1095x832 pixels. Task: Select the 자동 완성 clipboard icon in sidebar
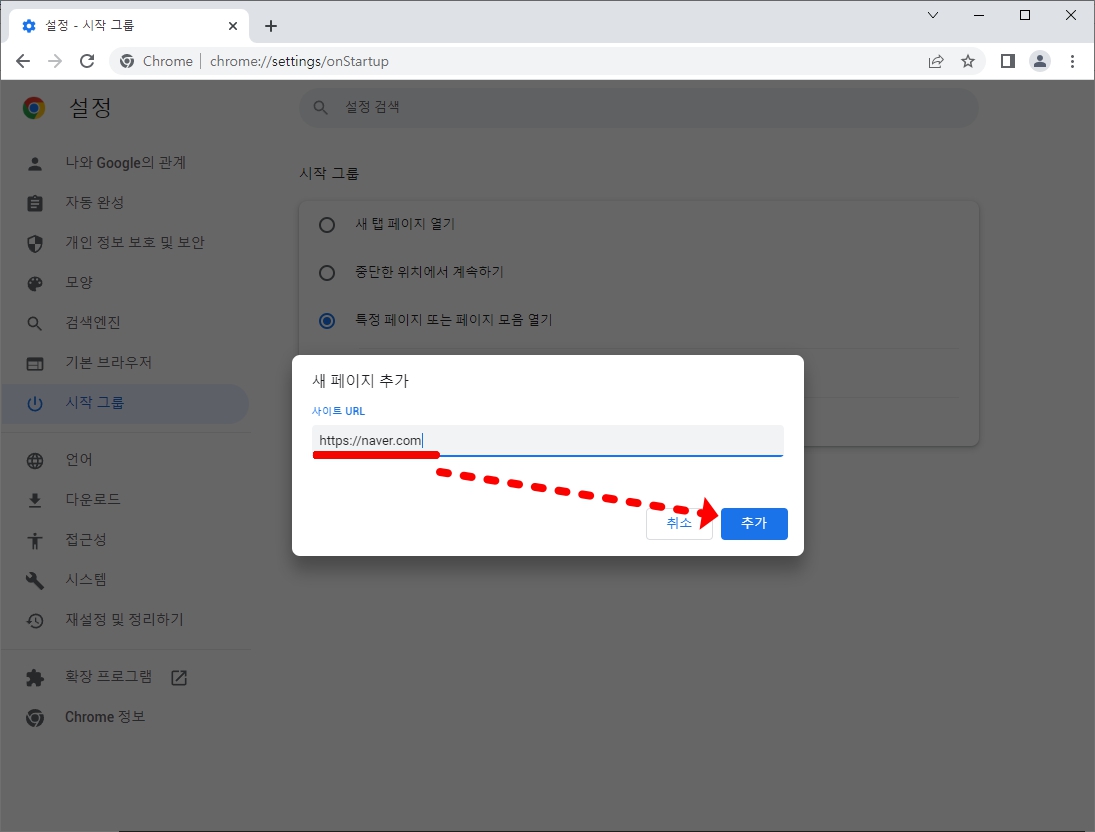pyautogui.click(x=36, y=202)
